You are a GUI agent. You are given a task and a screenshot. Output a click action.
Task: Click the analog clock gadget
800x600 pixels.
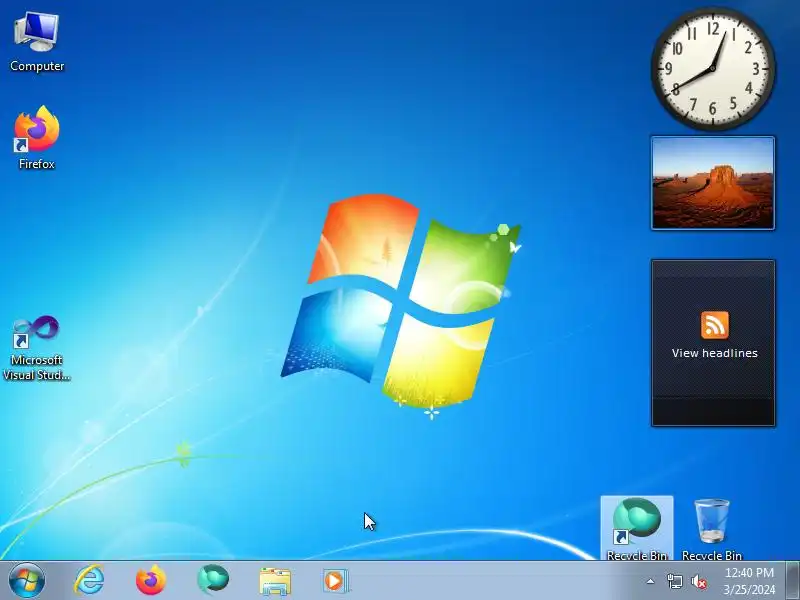click(713, 68)
